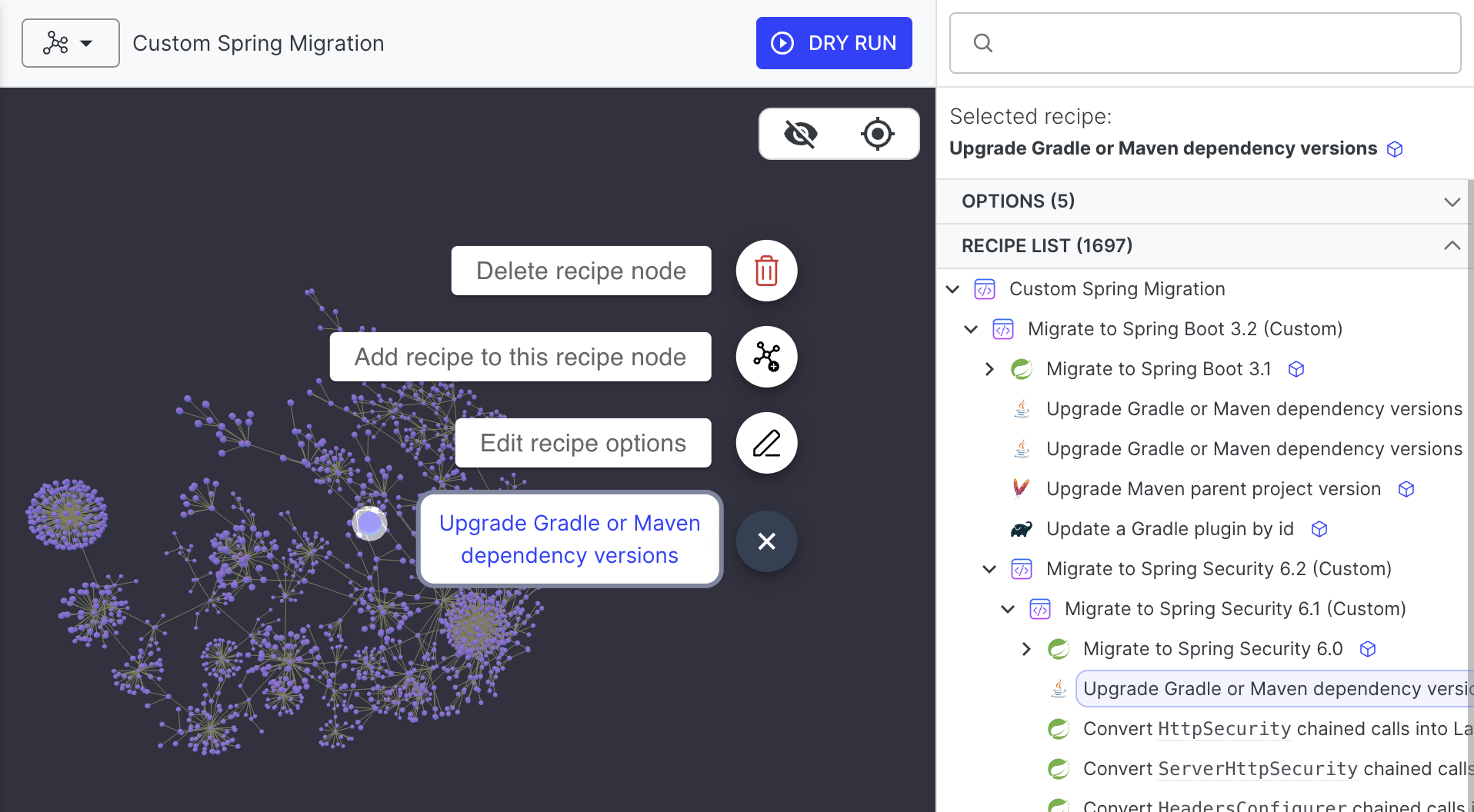Image resolution: width=1474 pixels, height=812 pixels.
Task: Click code icon of Migrate to Spring Security 6.1
Action: (1040, 609)
